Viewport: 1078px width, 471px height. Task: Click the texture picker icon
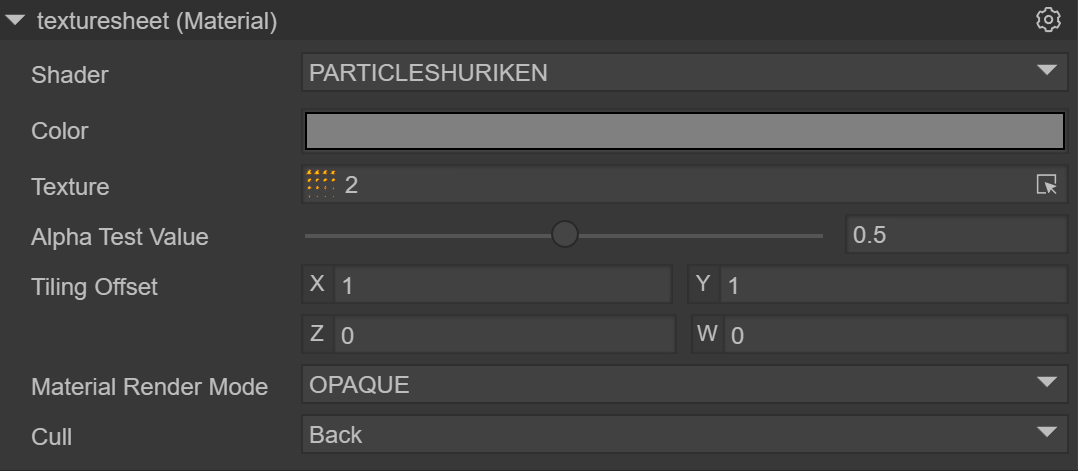1046,185
